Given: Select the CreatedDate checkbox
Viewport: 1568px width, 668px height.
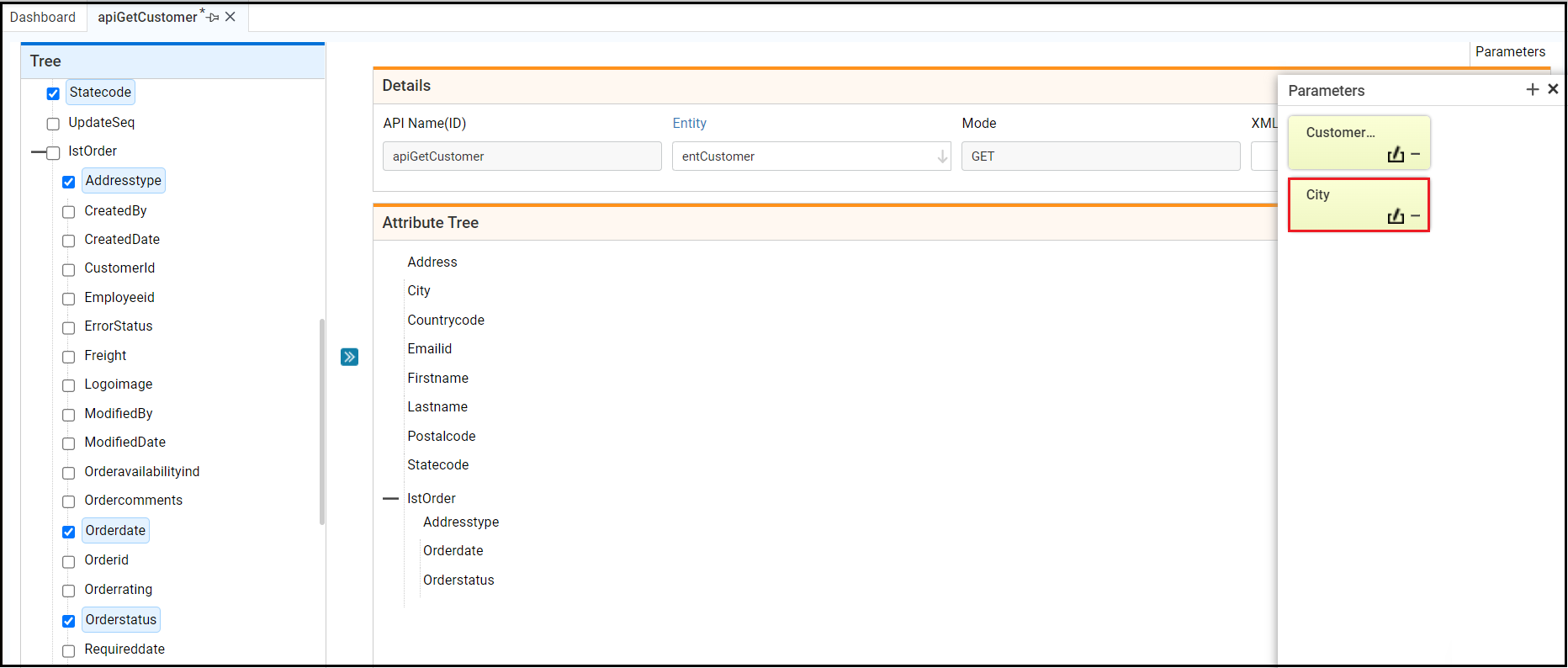Looking at the screenshot, I should (x=69, y=241).
